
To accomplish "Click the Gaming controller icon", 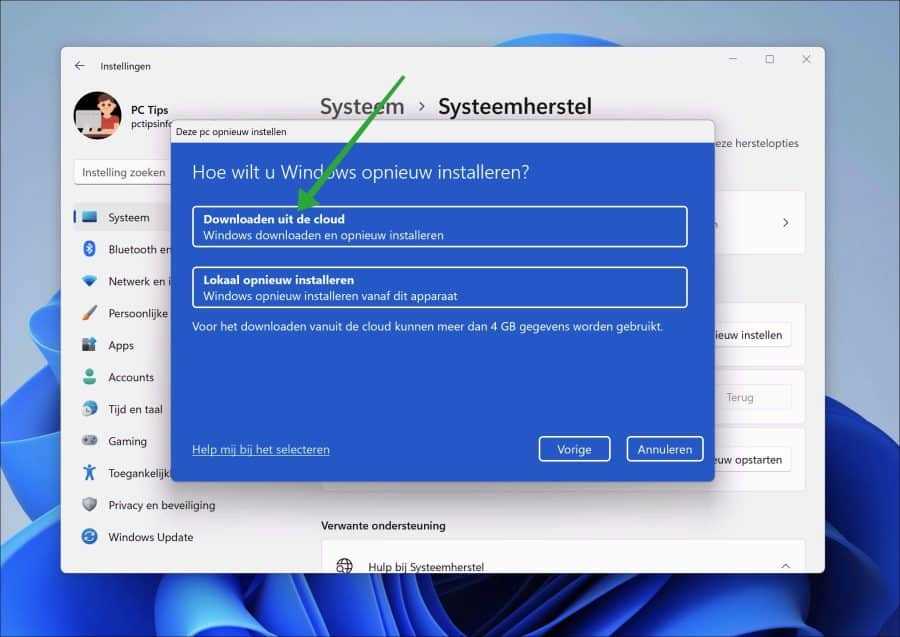I will 90,441.
